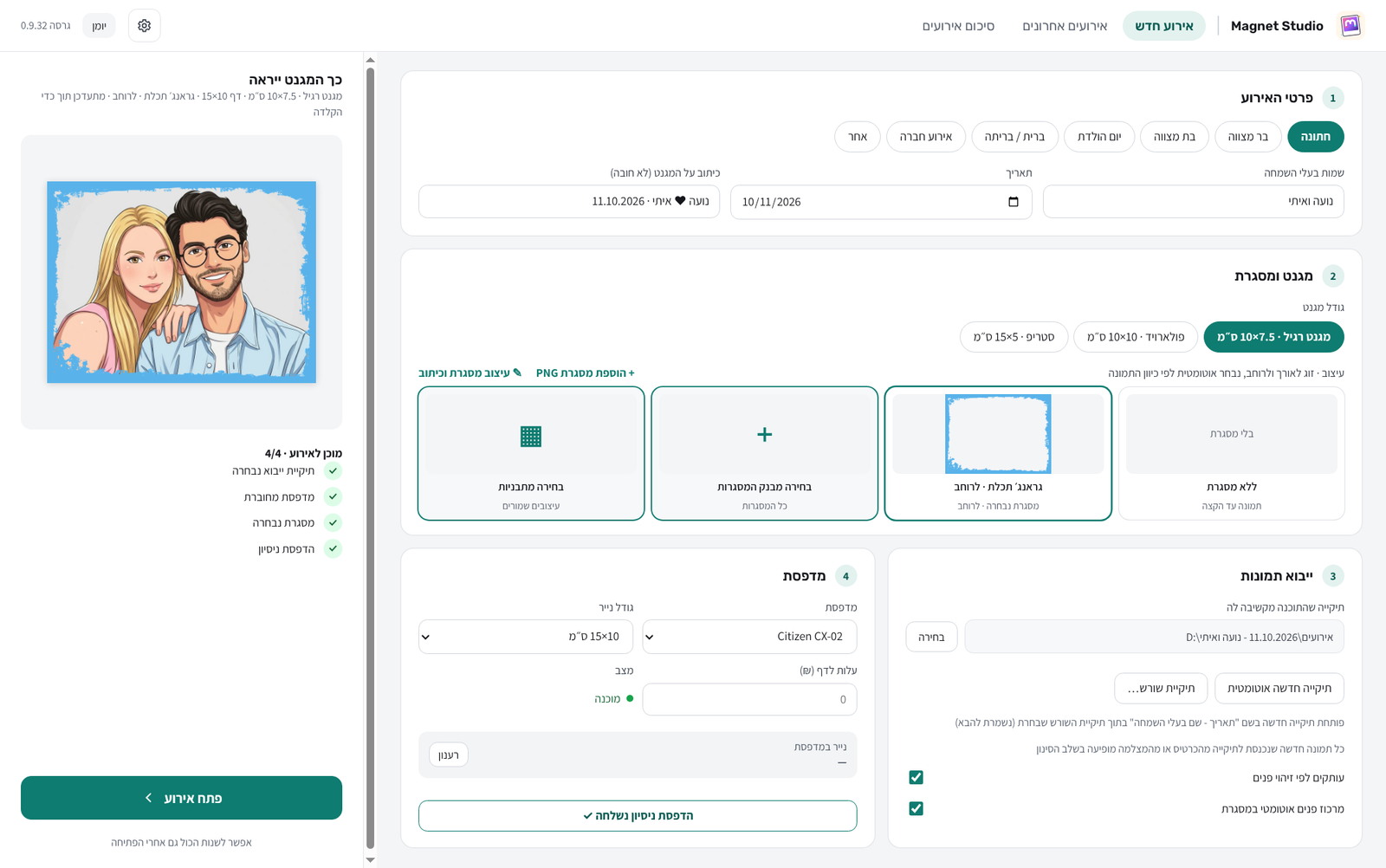Open the calendar picker icon in date field

click(1014, 202)
